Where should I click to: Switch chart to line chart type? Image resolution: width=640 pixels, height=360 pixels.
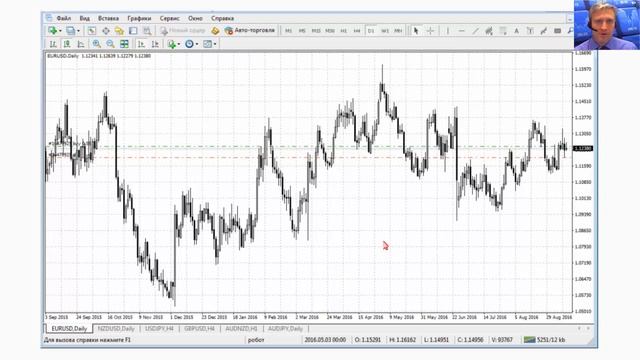[x=81, y=44]
